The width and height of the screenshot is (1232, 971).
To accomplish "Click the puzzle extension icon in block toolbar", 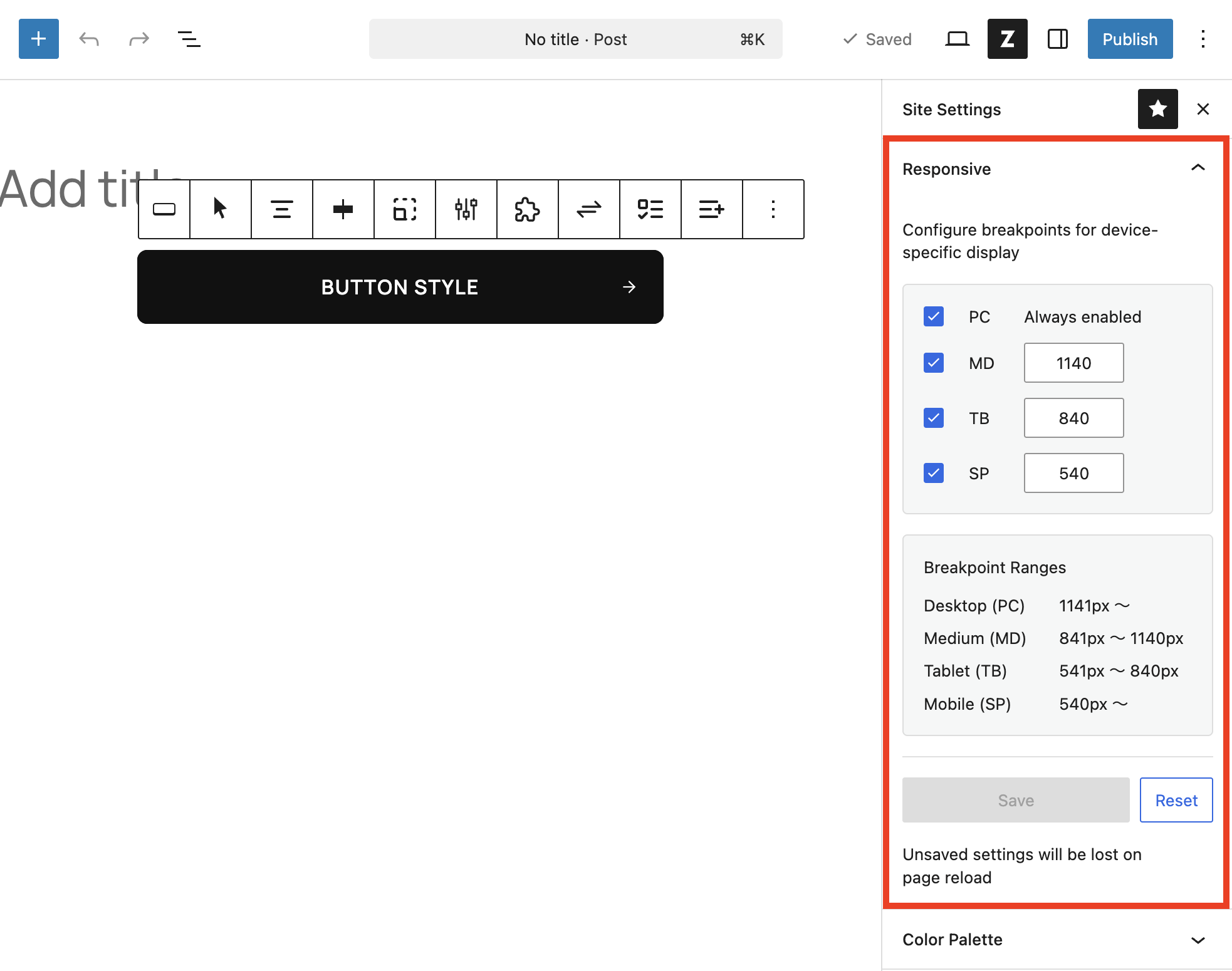I will (527, 209).
